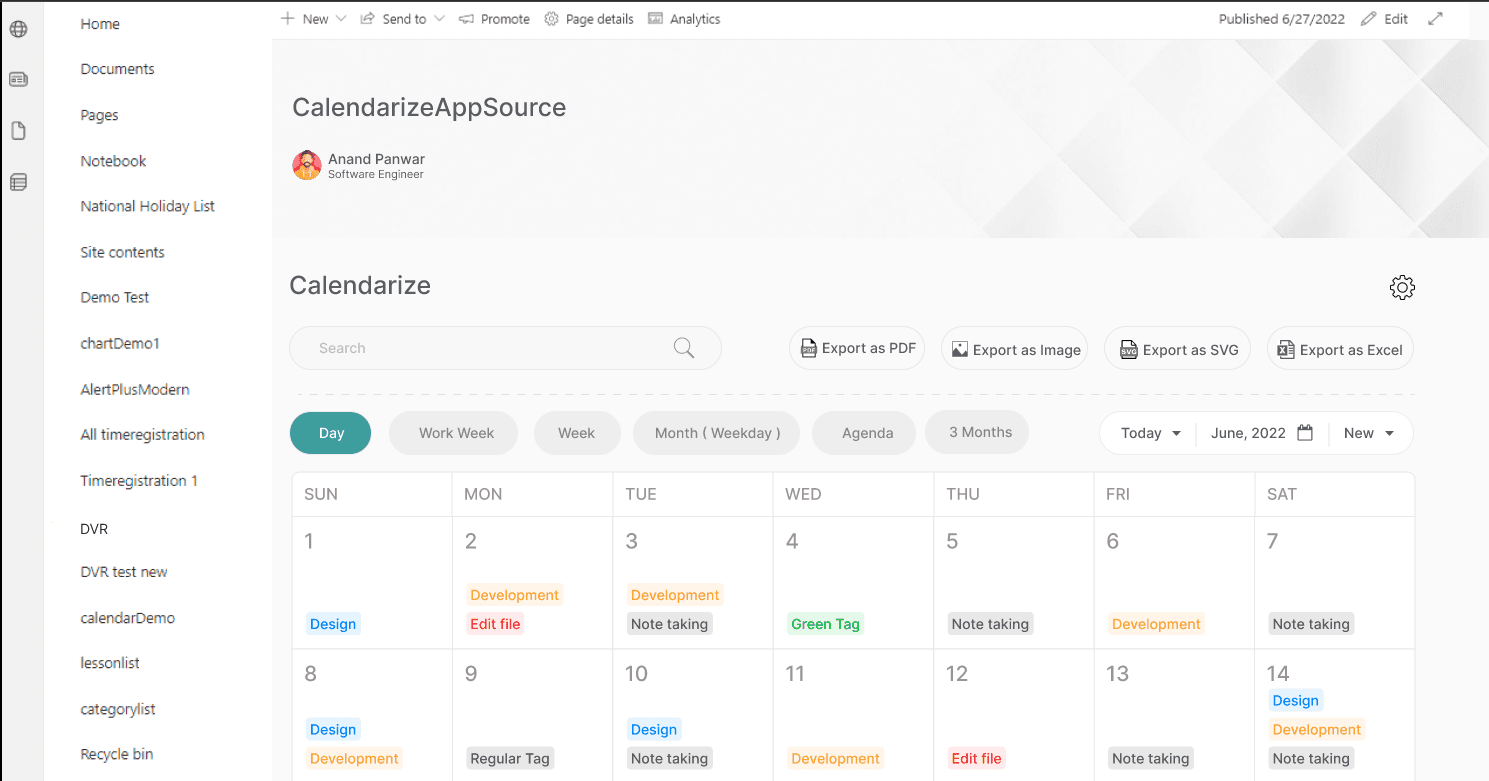Click Anand Panwar's avatar picture
Image resolution: width=1489 pixels, height=781 pixels.
306,165
